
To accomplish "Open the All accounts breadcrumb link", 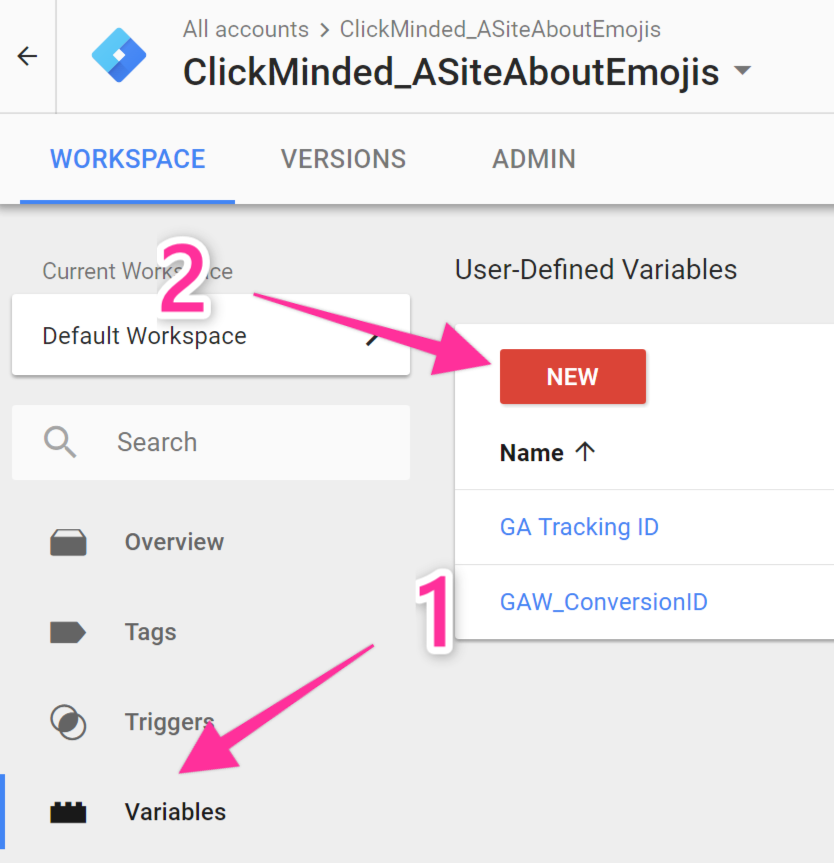I will 245,29.
